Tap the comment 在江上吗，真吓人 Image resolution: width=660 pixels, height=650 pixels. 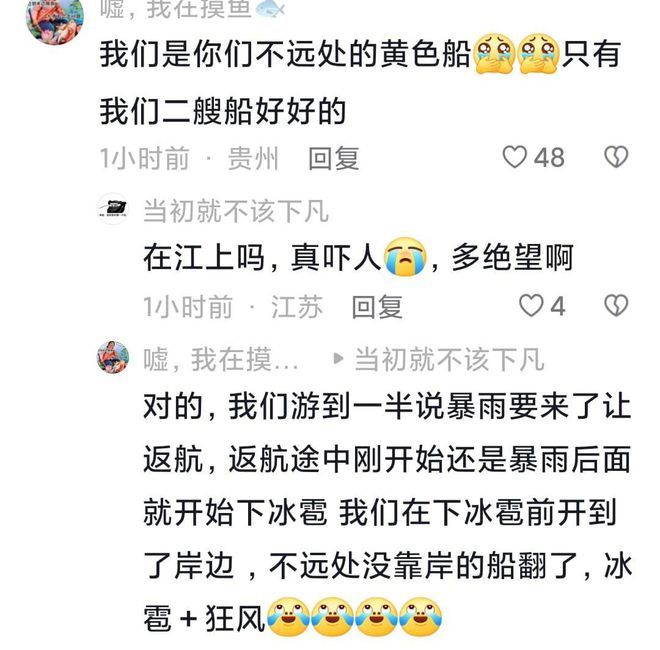[x=359, y=257]
